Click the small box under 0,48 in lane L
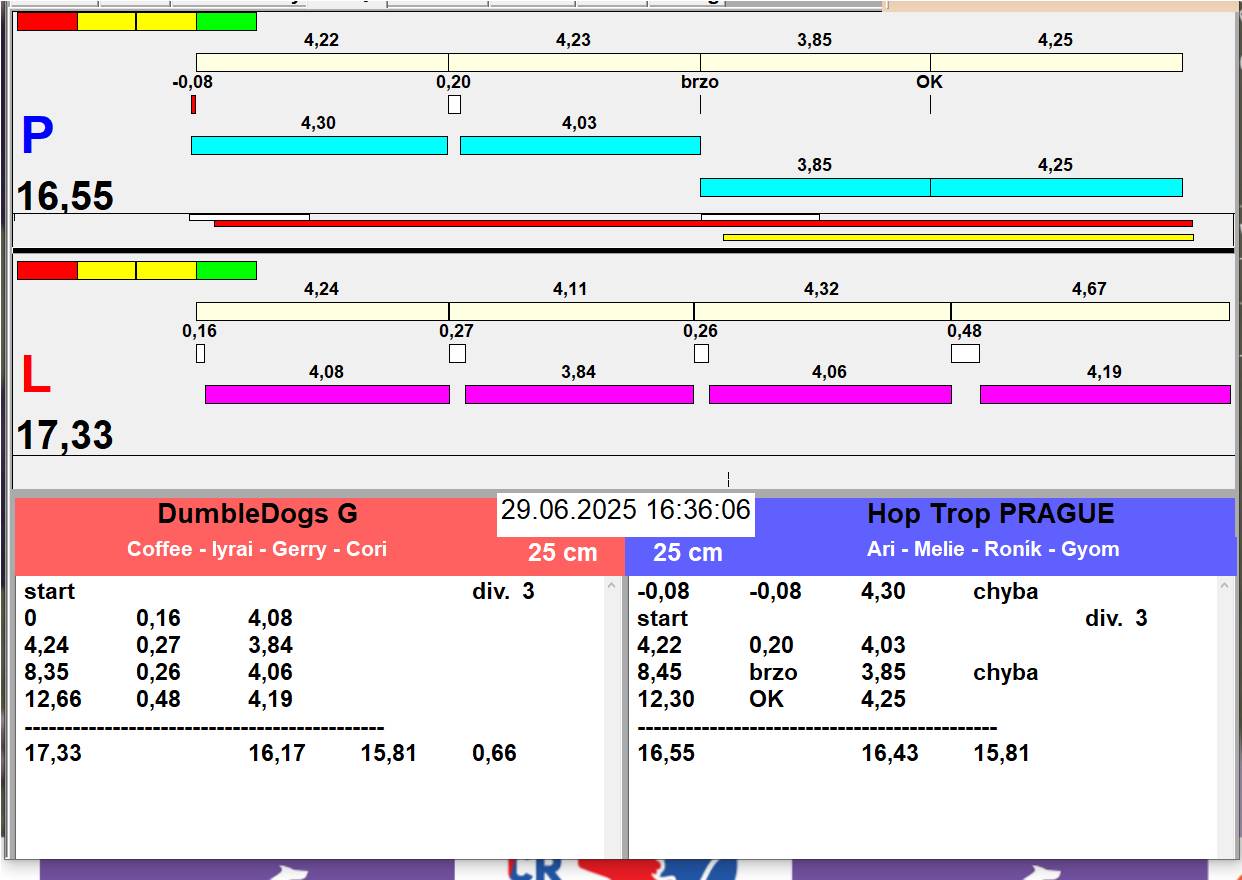1242x880 pixels. coord(965,353)
